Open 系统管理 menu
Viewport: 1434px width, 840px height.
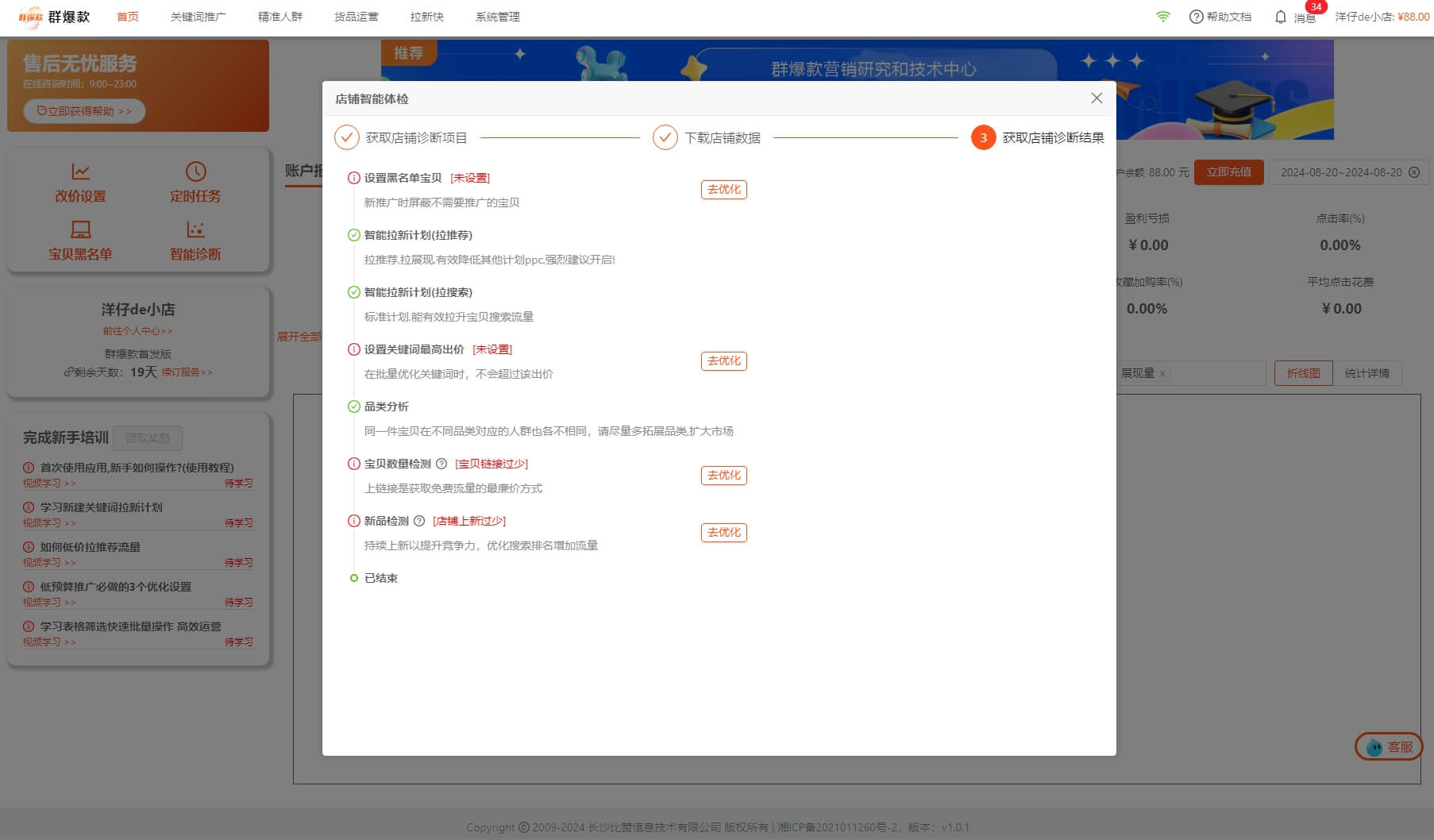tap(498, 17)
